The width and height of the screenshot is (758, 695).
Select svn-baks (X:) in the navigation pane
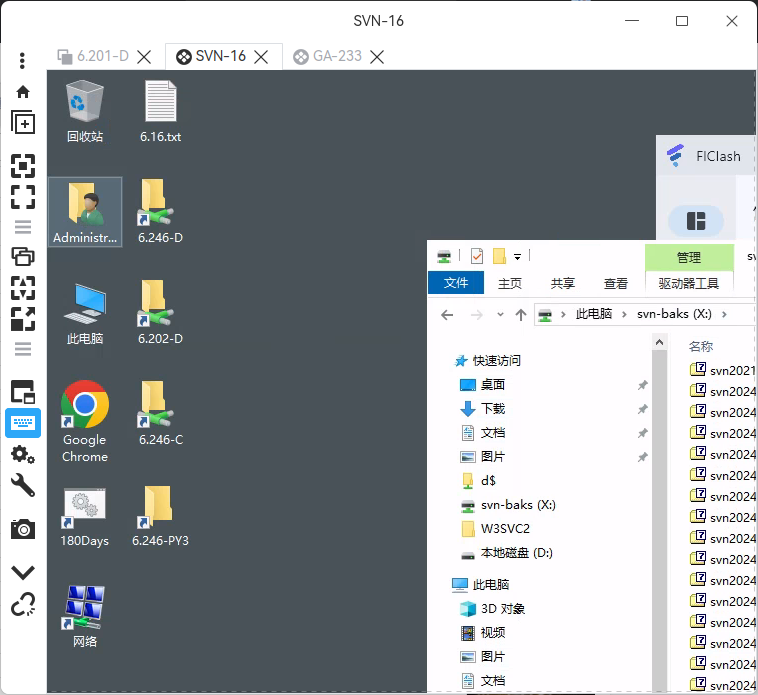coord(508,505)
